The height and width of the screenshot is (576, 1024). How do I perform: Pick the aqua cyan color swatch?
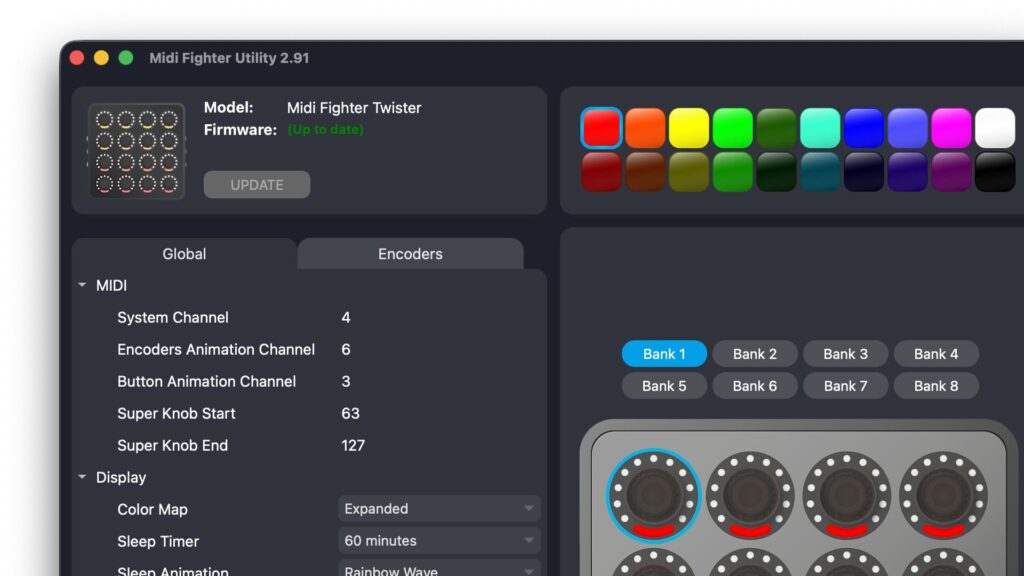[x=820, y=128]
